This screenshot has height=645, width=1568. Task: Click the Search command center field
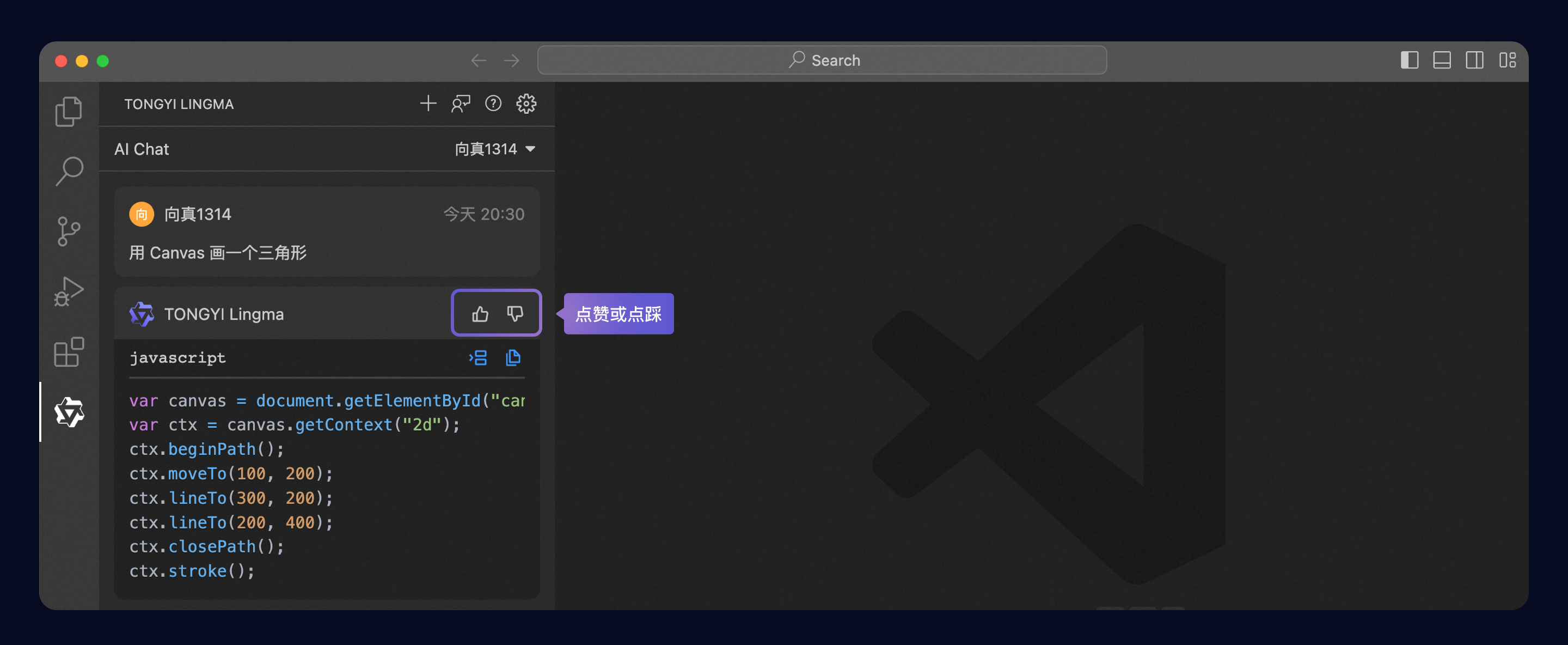pyautogui.click(x=822, y=60)
